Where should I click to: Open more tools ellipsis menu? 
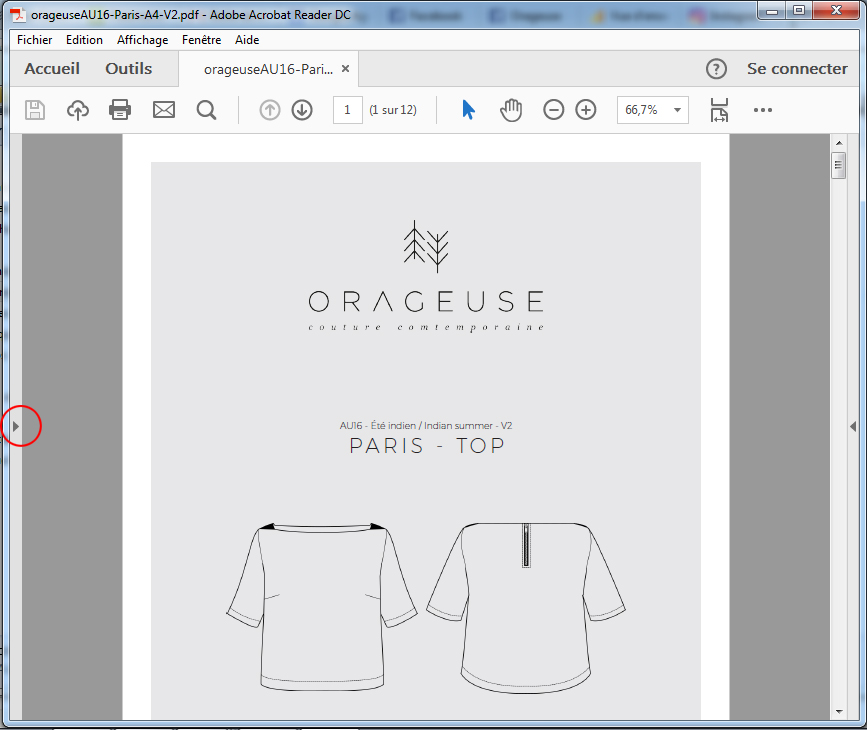762,110
